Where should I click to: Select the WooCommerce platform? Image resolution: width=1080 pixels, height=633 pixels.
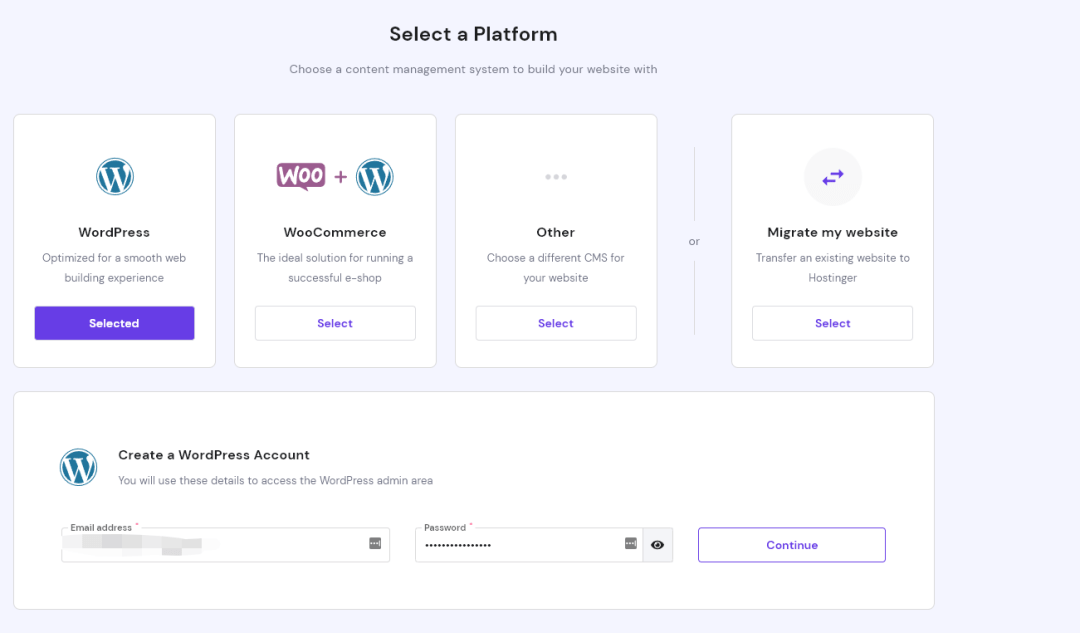click(335, 323)
